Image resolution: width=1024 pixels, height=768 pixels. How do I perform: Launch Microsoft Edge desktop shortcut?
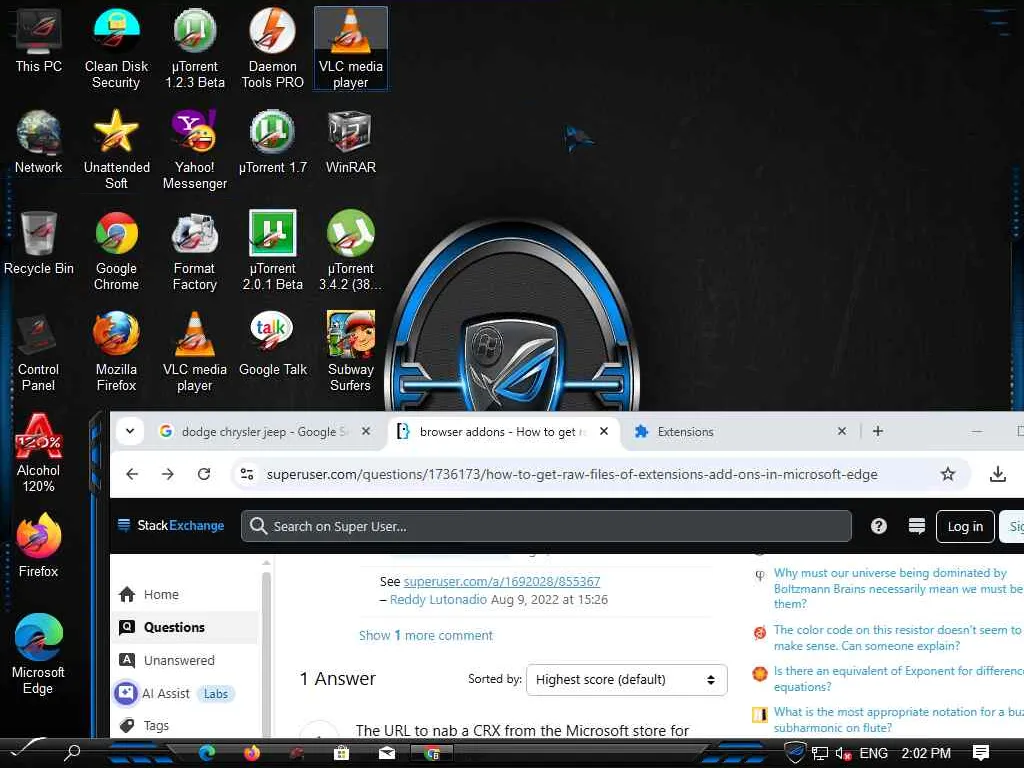tap(39, 655)
